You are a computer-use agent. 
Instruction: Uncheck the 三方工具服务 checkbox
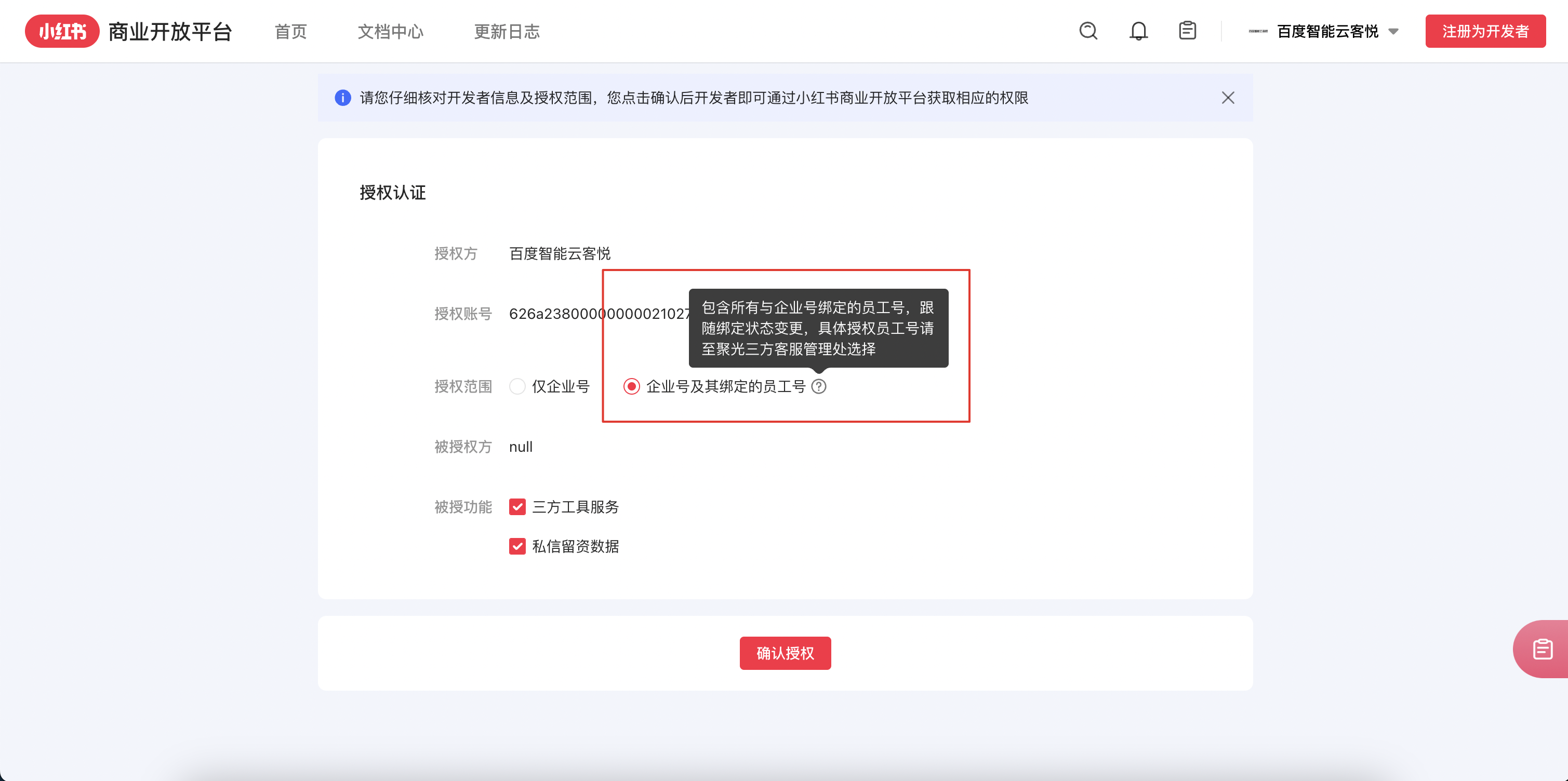[x=517, y=507]
